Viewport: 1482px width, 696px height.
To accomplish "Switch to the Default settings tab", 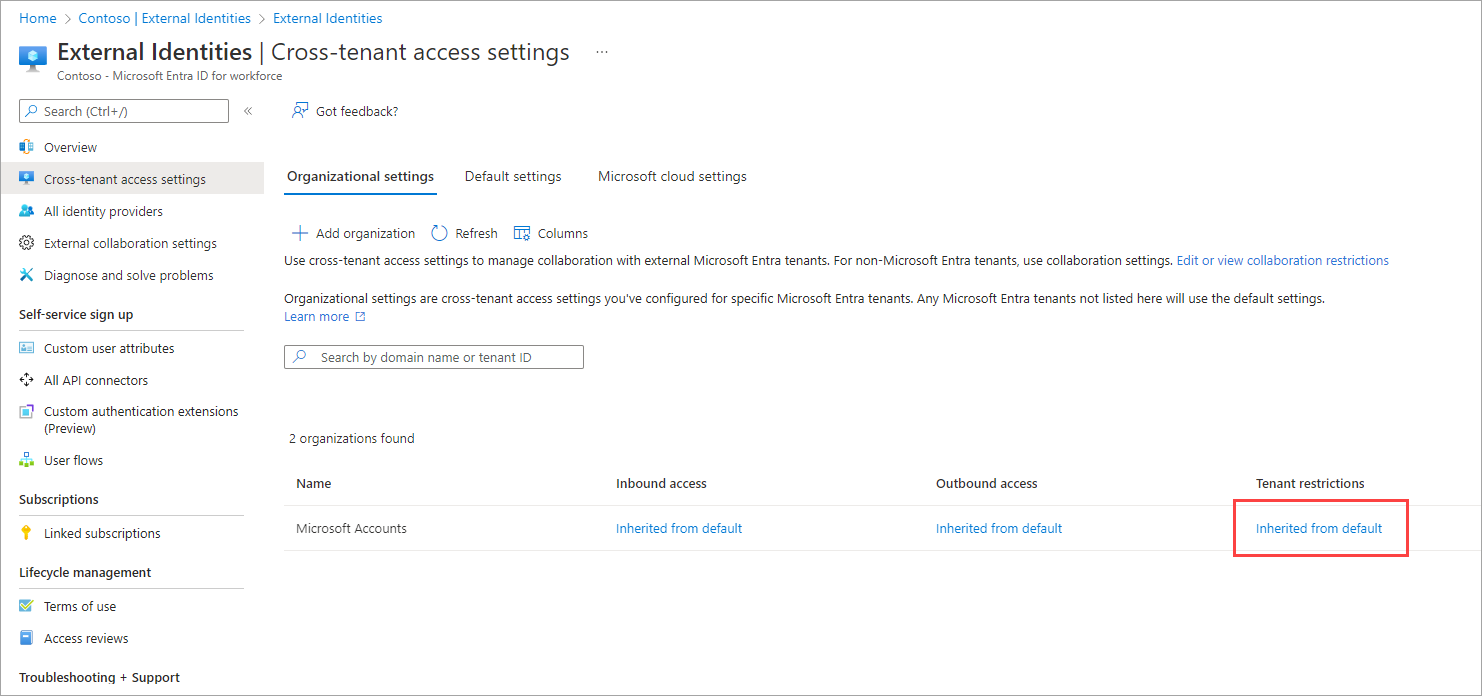I will [513, 176].
